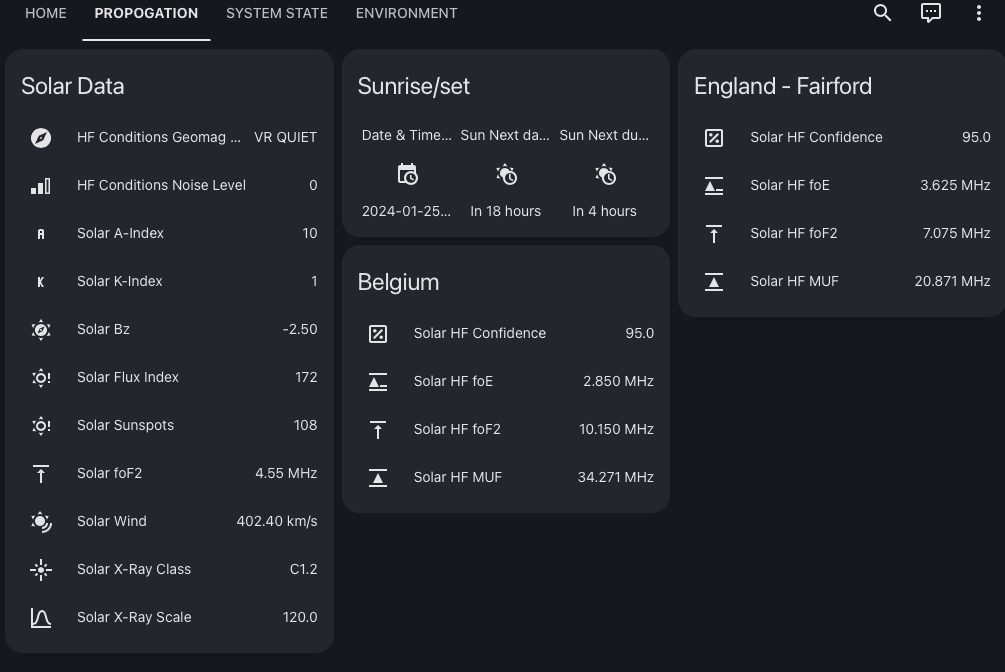The image size is (1005, 672).
Task: Click the Belgium Solar HF foF2 value
Action: tap(616, 429)
